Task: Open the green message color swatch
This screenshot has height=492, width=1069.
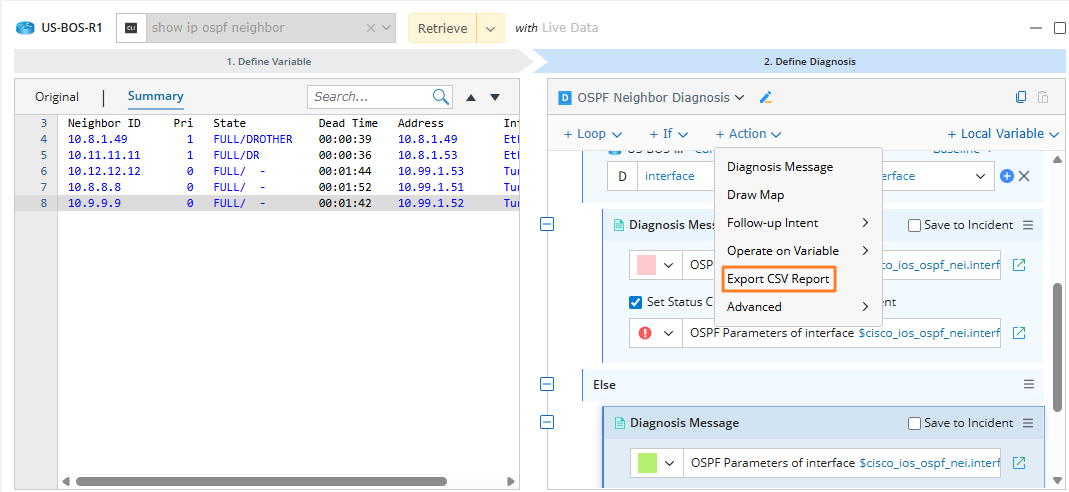Action: [x=647, y=463]
